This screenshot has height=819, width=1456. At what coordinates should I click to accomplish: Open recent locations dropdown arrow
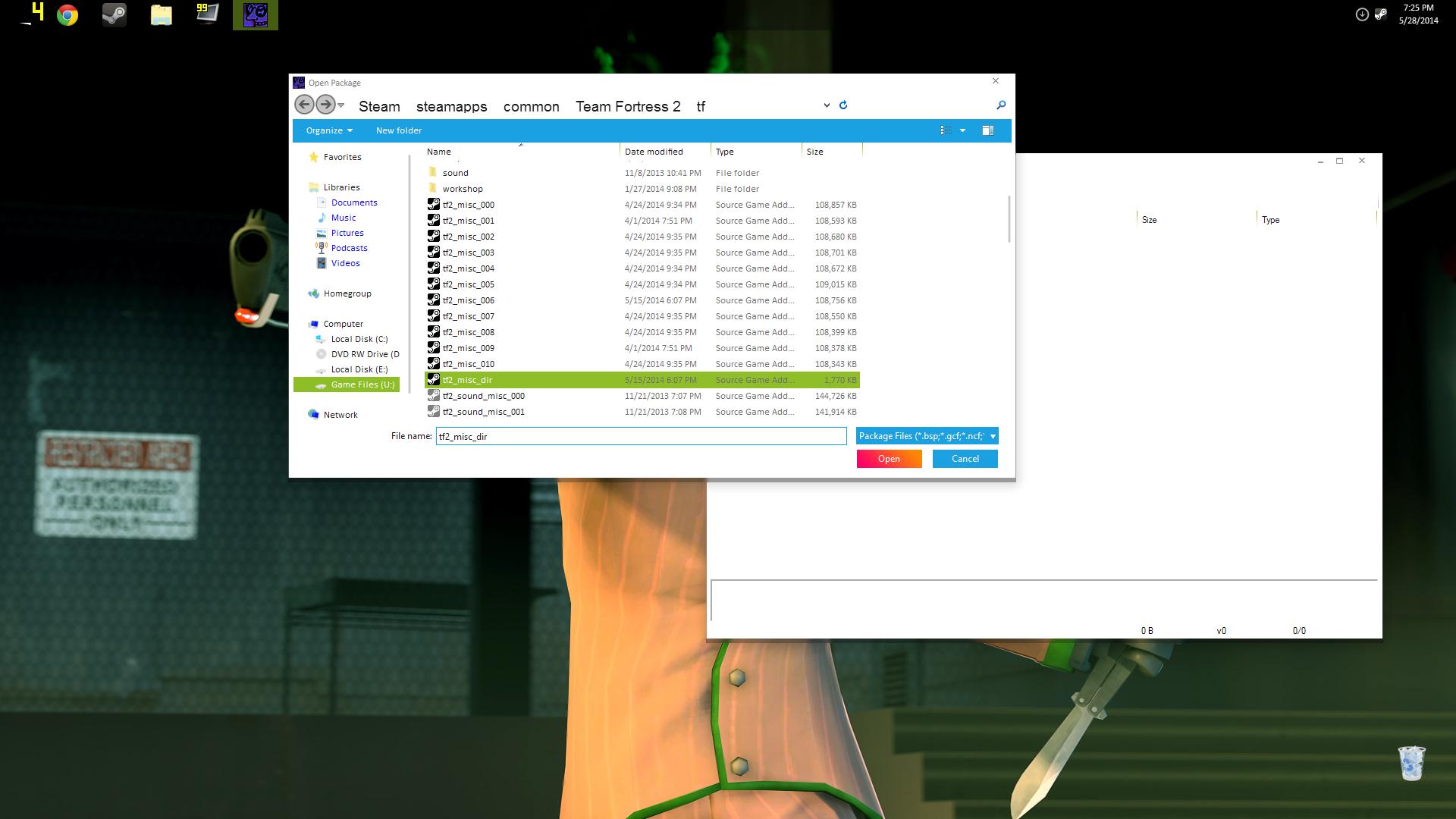click(x=341, y=105)
